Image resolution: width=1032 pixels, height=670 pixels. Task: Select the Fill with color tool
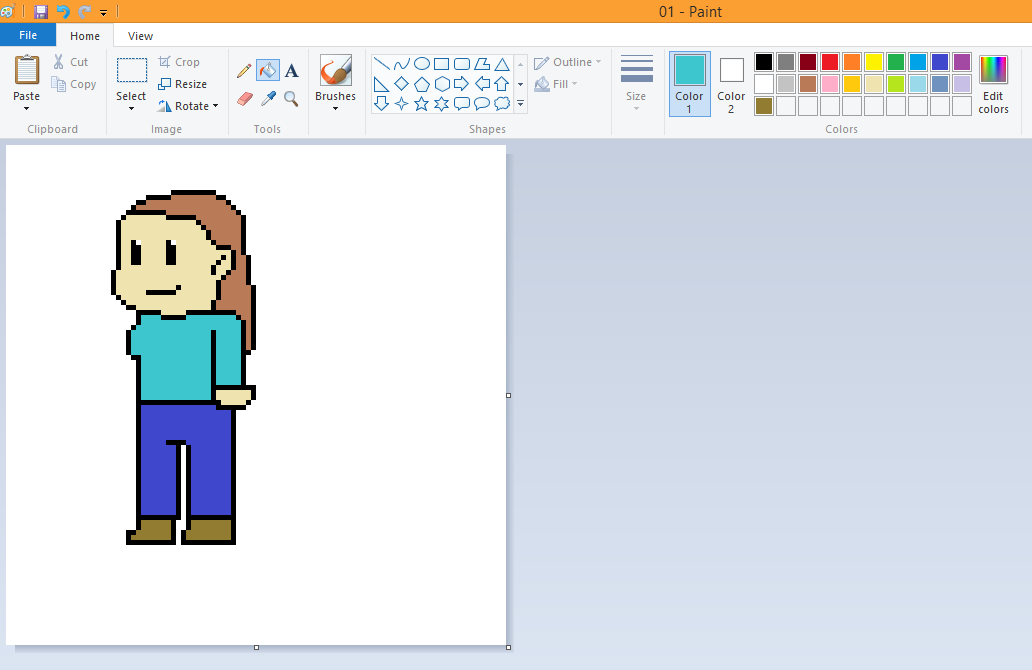pyautogui.click(x=267, y=70)
